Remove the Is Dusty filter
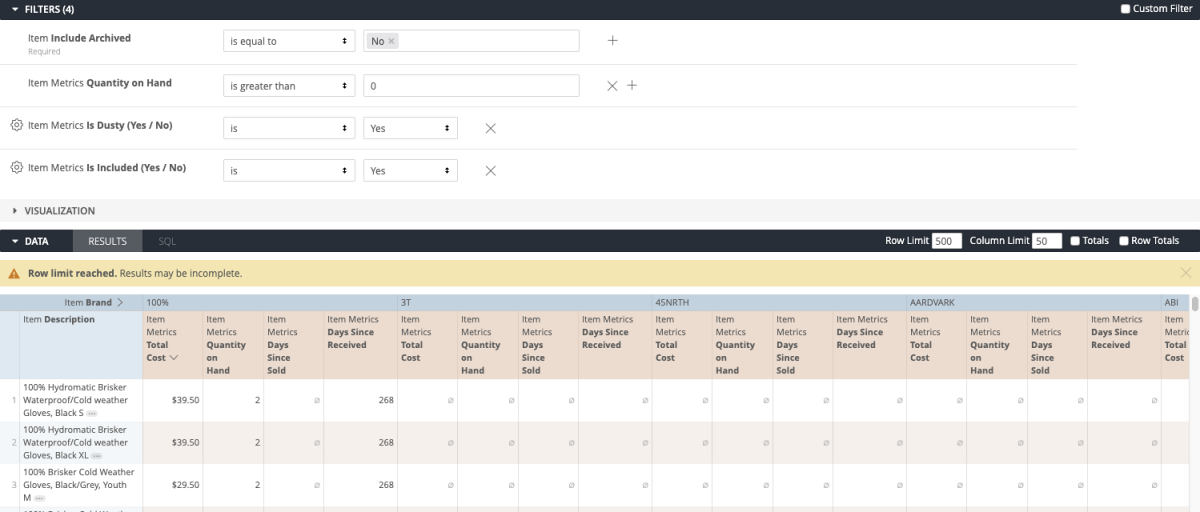The width and height of the screenshot is (1200, 512). tap(490, 128)
